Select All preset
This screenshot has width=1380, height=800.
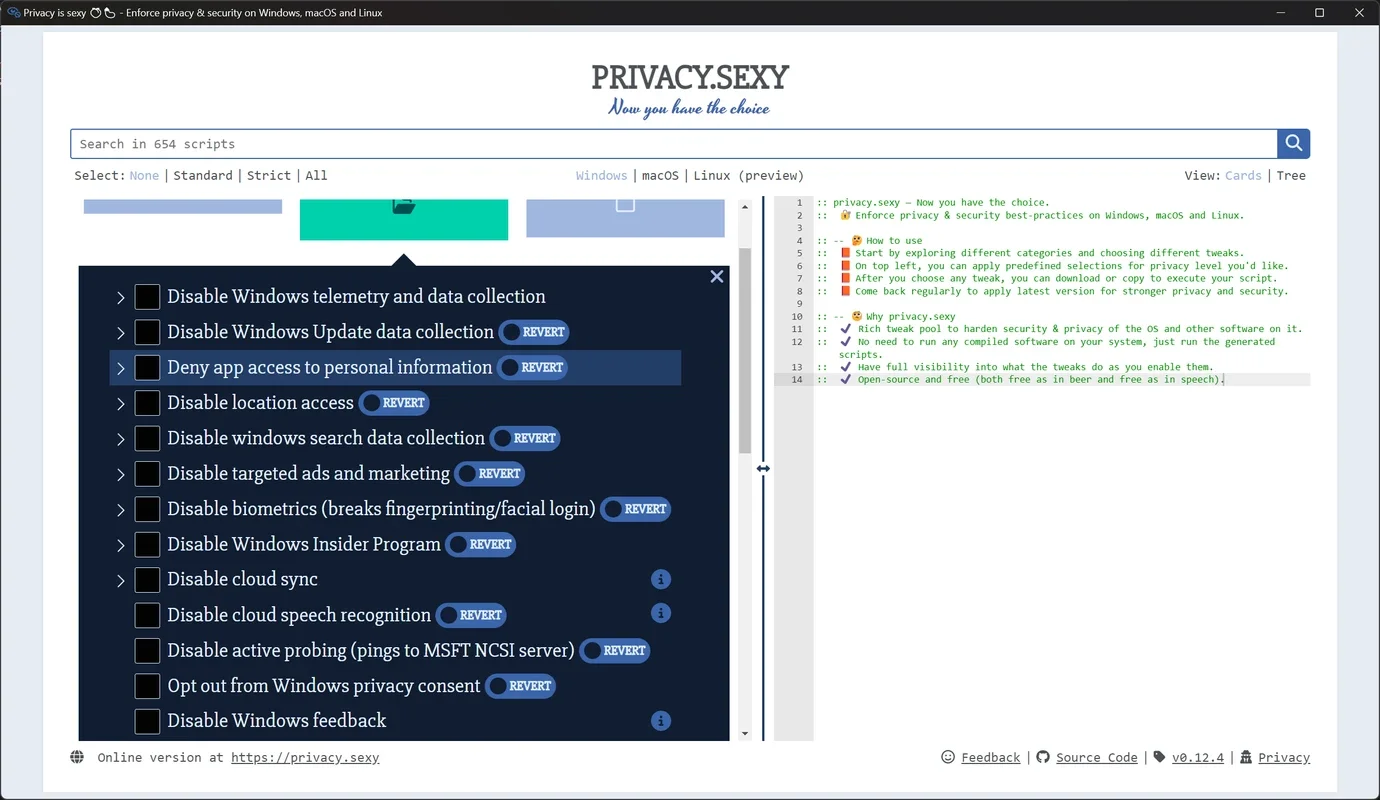pyautogui.click(x=316, y=175)
